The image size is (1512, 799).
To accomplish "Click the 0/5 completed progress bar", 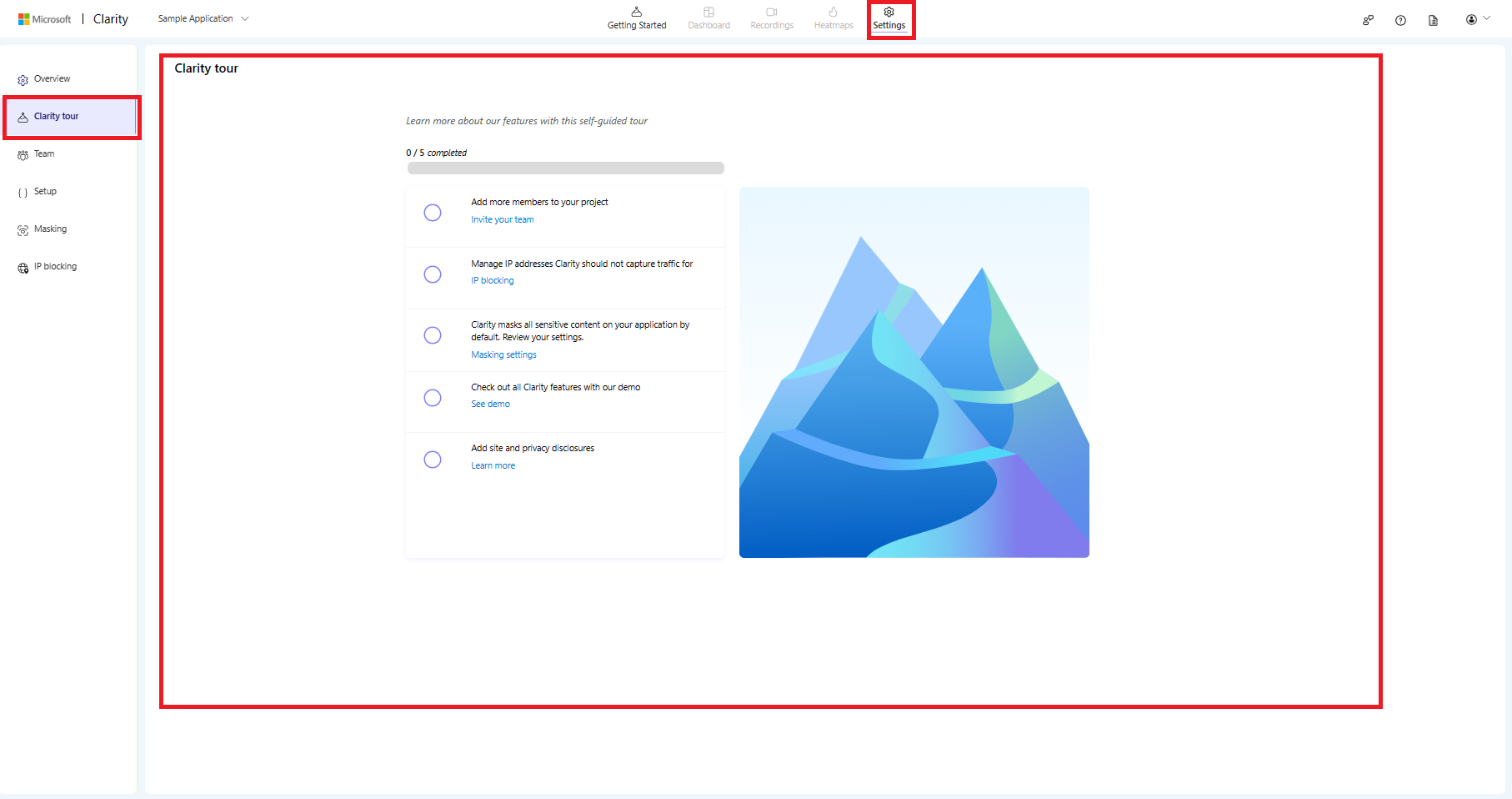I will pyautogui.click(x=565, y=168).
